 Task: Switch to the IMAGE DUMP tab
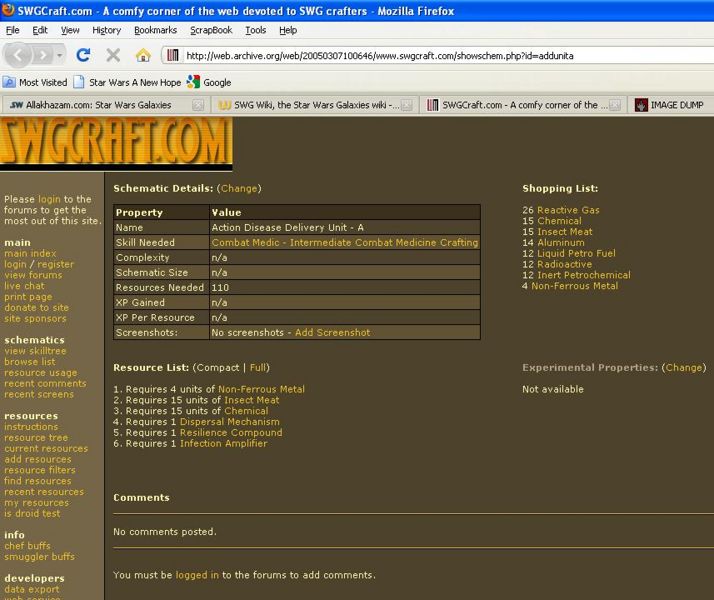pyautogui.click(x=672, y=104)
